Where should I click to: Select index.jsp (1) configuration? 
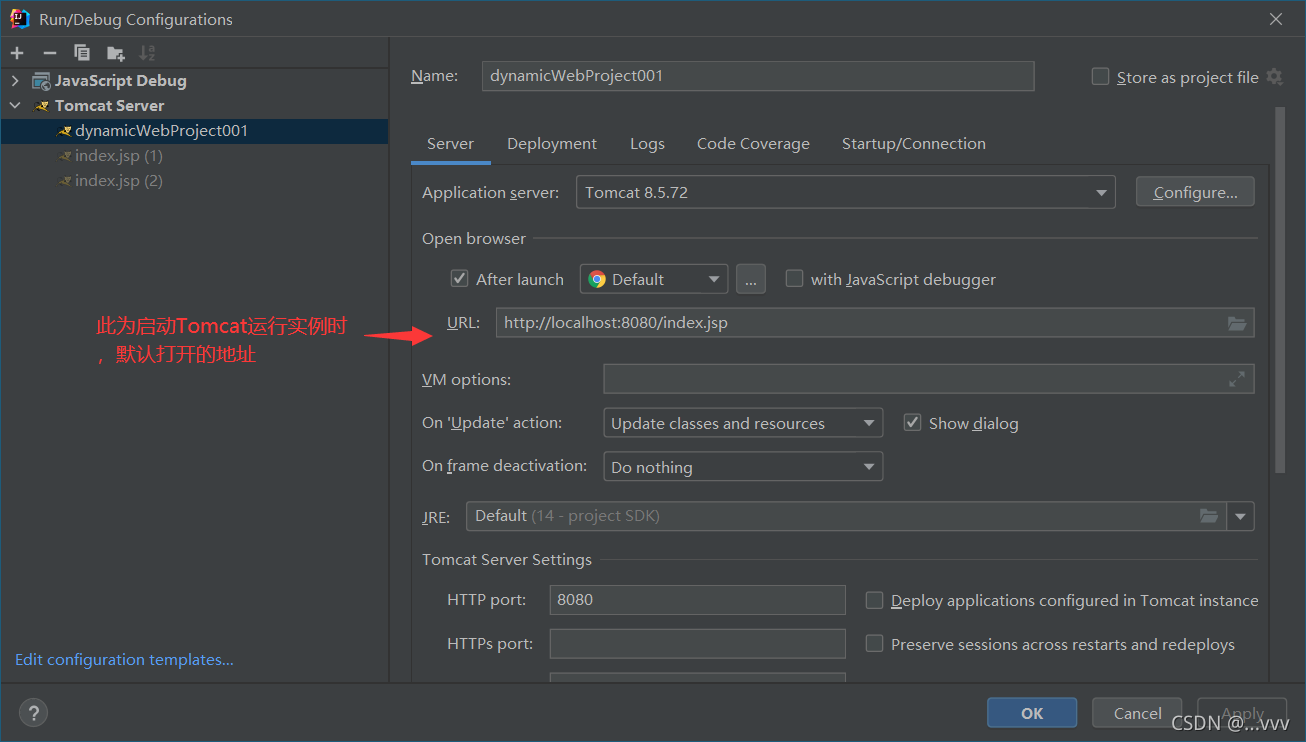(194, 156)
